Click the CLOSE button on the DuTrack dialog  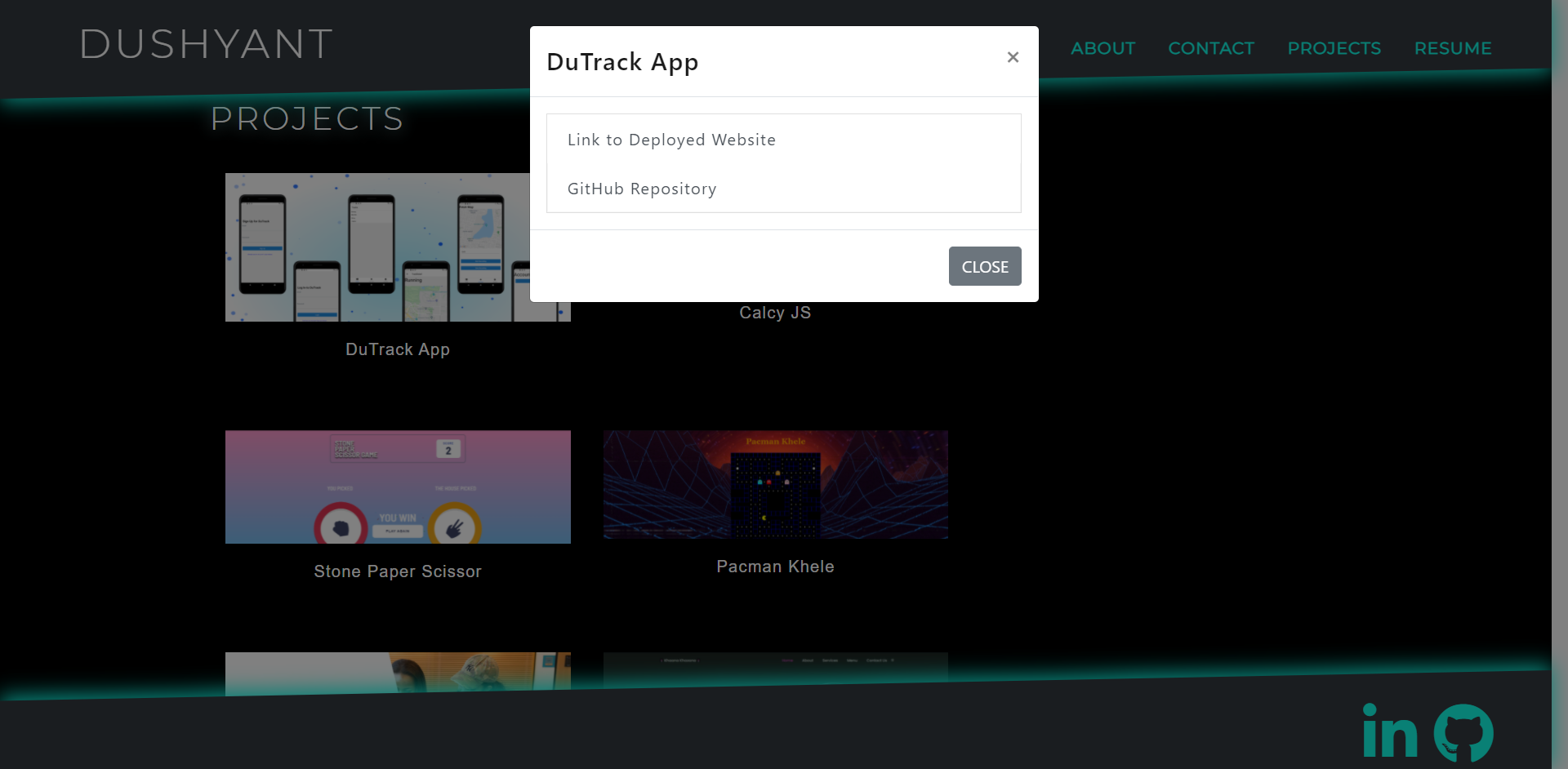[984, 266]
